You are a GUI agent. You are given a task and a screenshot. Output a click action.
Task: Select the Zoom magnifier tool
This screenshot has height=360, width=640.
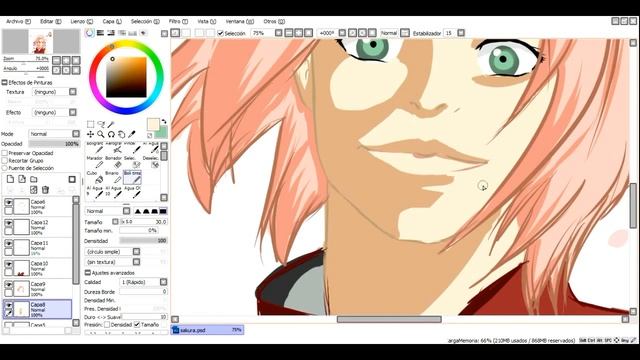click(101, 134)
